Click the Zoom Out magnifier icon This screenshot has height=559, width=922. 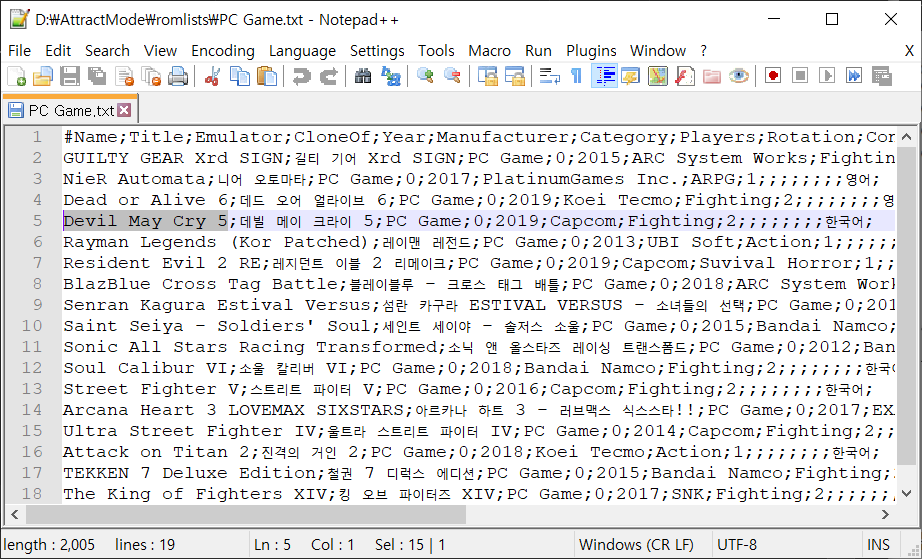coord(452,76)
